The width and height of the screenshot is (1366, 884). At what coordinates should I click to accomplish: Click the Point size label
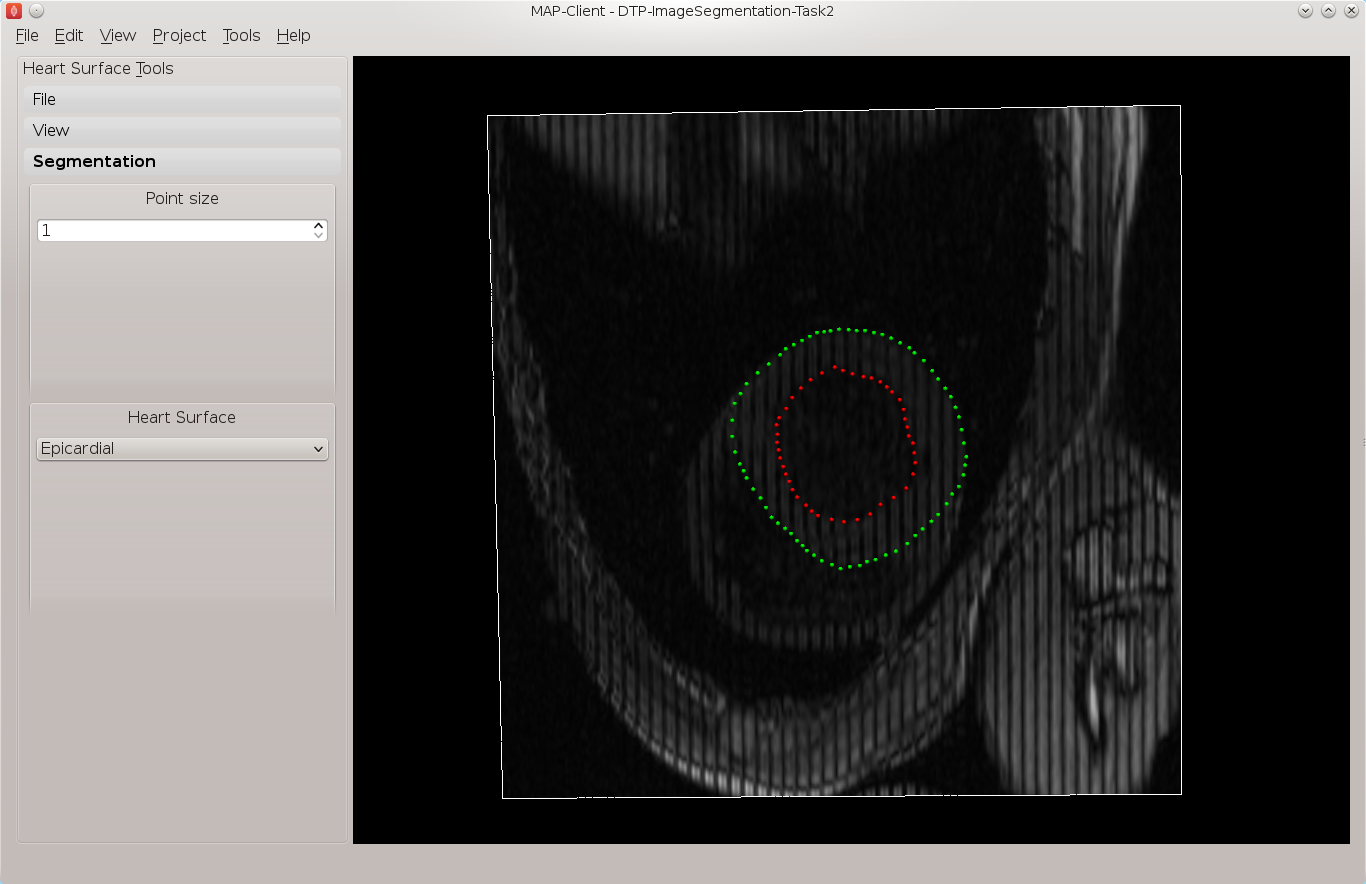coord(182,198)
